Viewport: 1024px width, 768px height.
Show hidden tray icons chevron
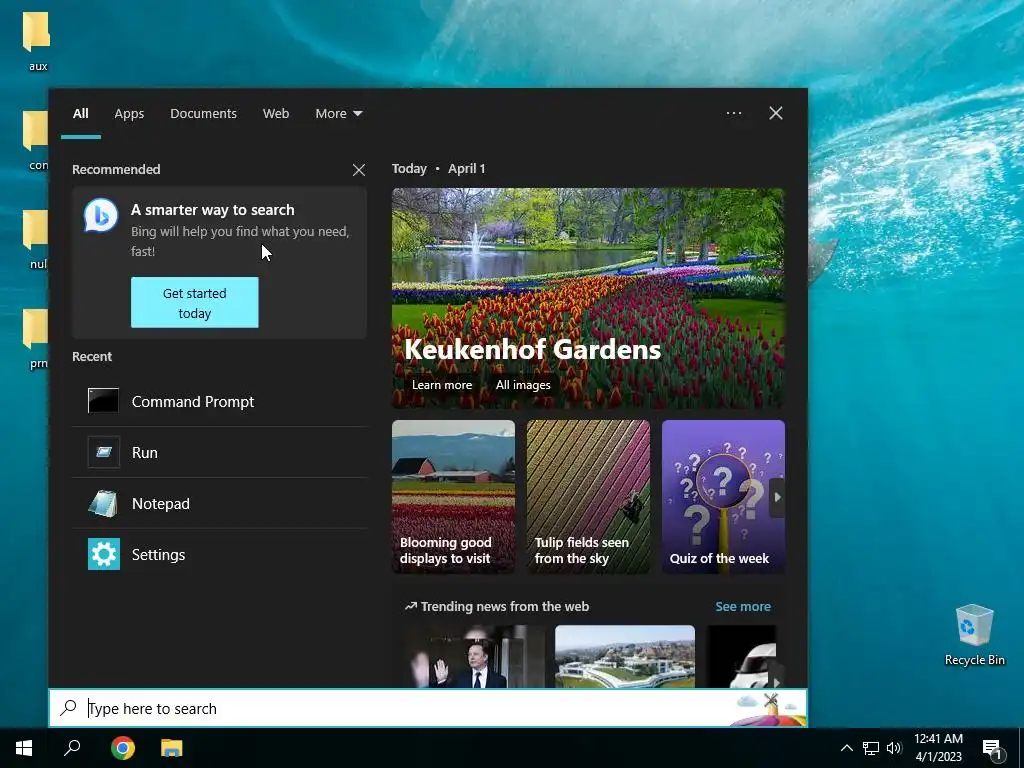(x=846, y=748)
